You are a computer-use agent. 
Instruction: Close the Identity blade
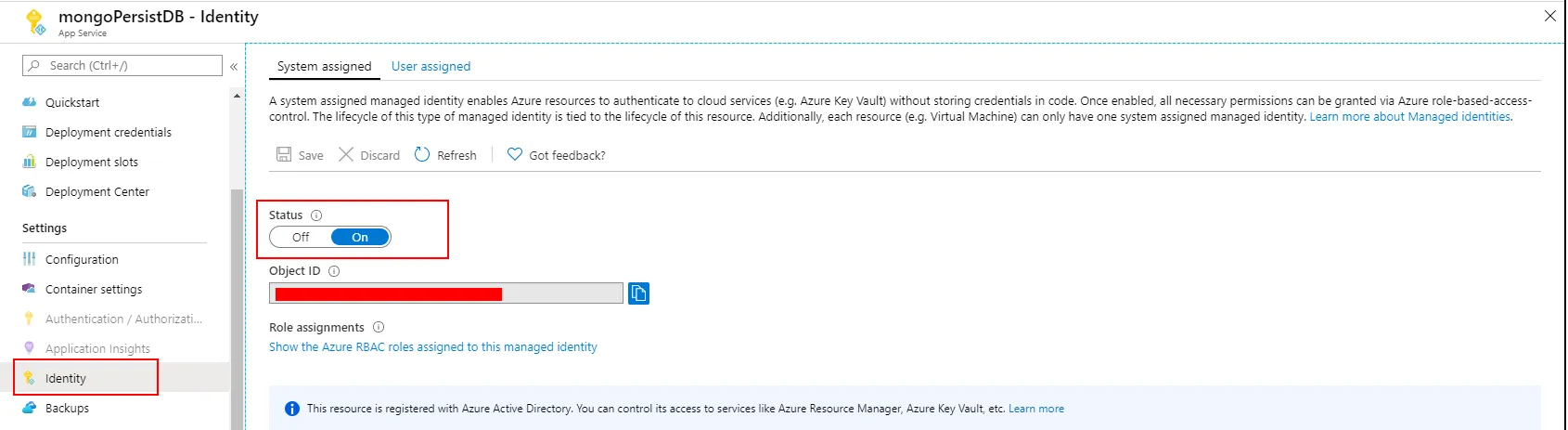[1549, 16]
